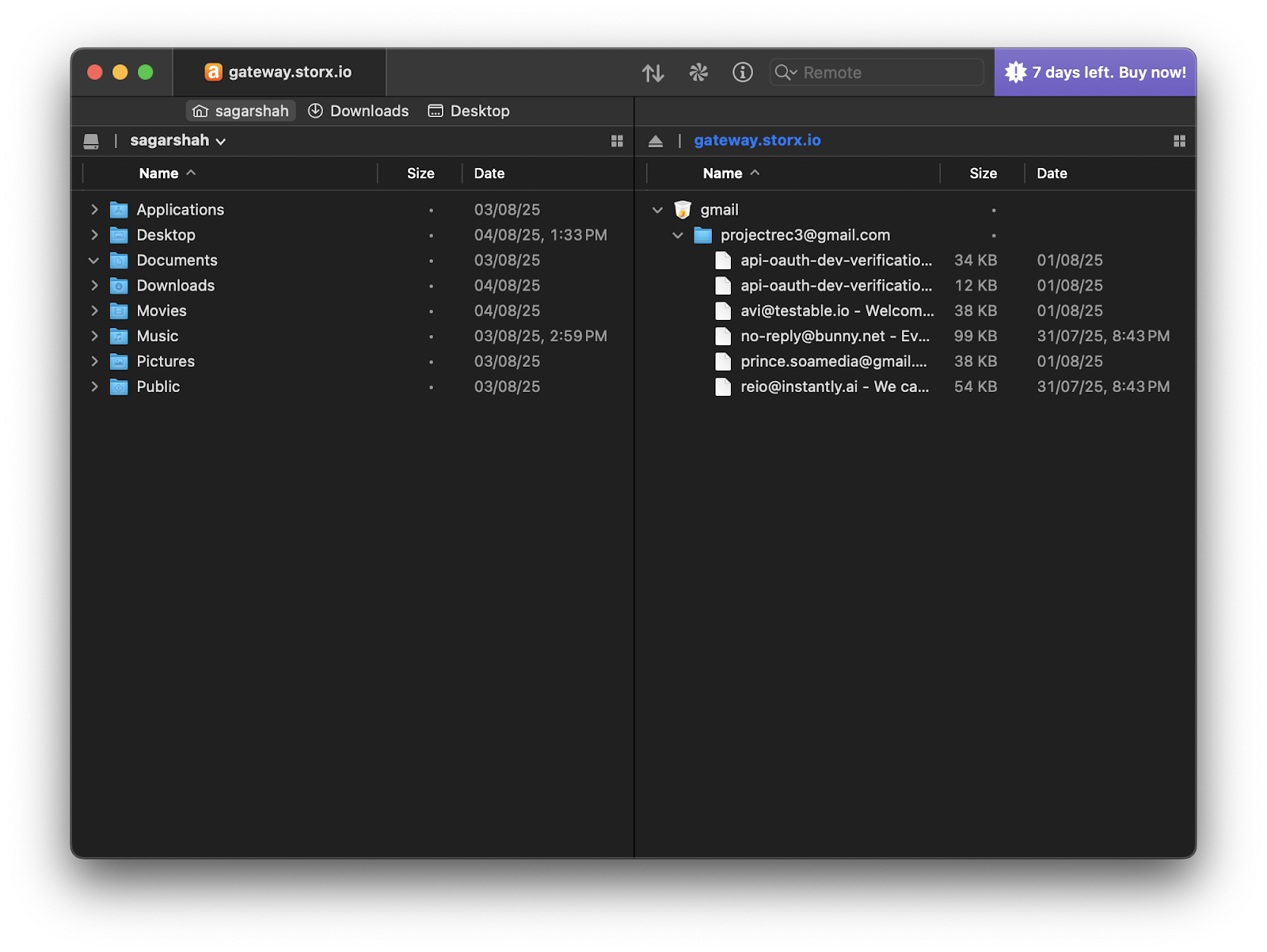
Task: Select the Documents folder icon
Action: (119, 261)
